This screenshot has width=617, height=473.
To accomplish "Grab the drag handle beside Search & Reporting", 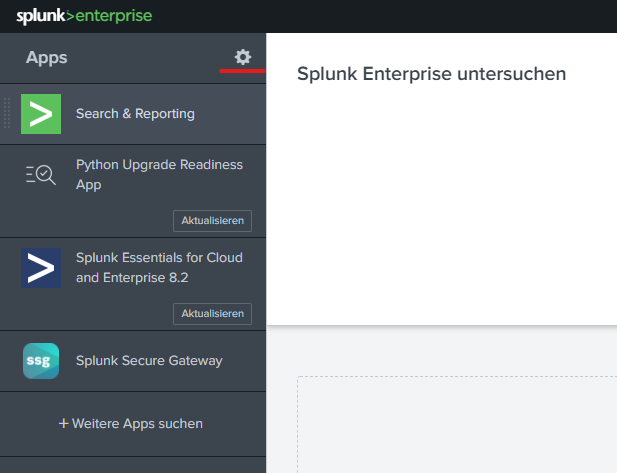I will (x=8, y=114).
